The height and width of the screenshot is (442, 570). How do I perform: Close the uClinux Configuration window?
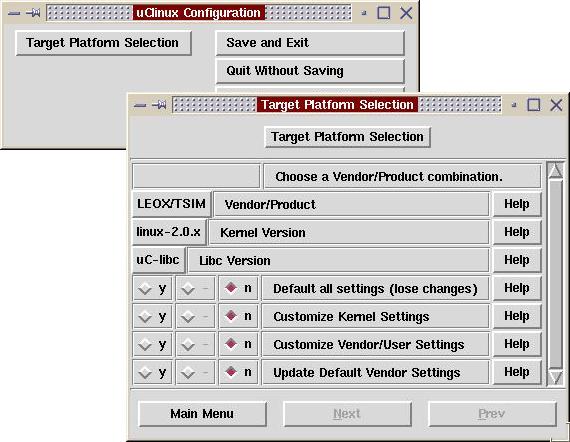coord(406,13)
